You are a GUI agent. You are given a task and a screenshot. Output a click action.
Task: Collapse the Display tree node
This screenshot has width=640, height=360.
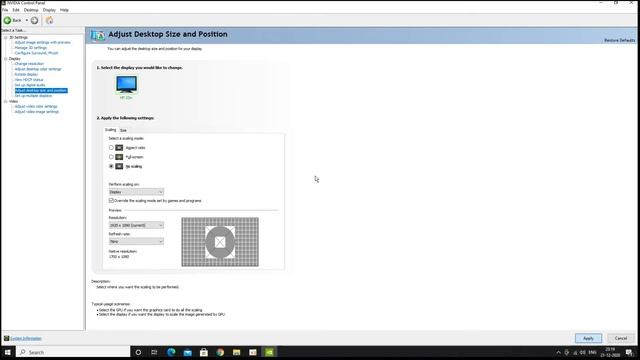(x=6, y=59)
